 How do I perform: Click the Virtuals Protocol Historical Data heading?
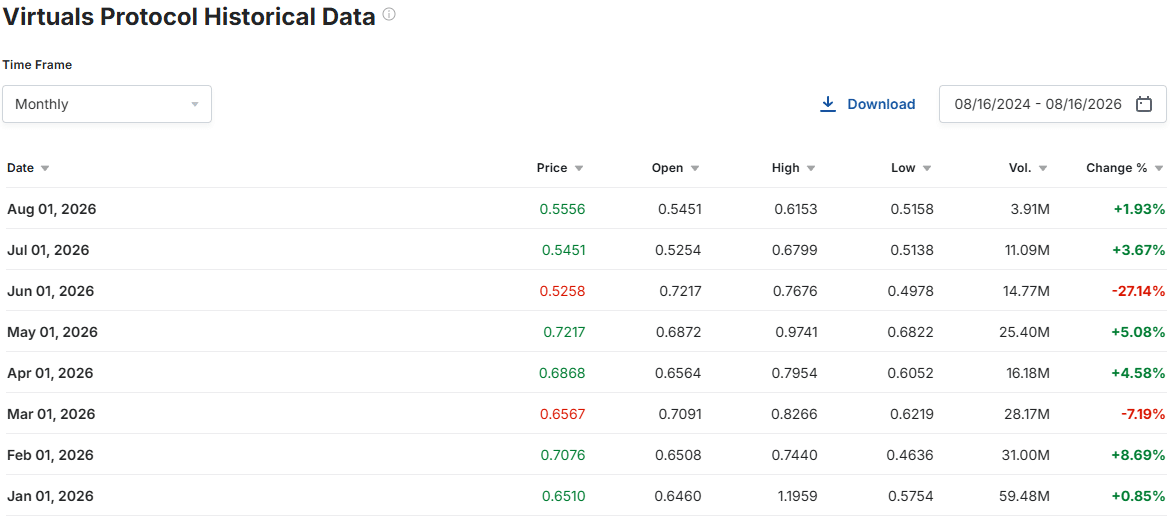189,16
